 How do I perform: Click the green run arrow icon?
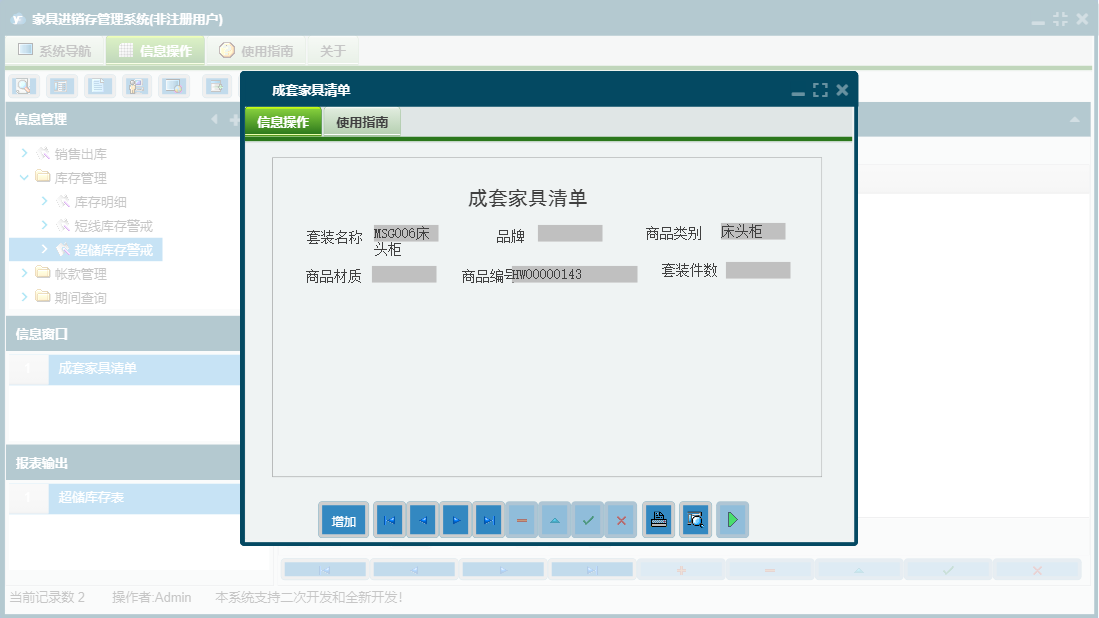click(x=732, y=519)
